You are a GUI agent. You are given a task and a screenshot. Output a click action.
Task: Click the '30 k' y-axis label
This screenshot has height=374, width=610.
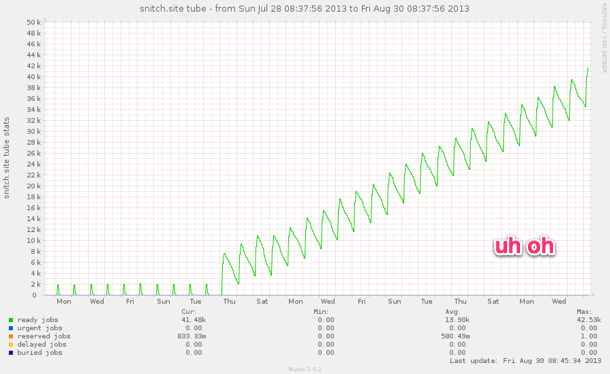(34, 131)
